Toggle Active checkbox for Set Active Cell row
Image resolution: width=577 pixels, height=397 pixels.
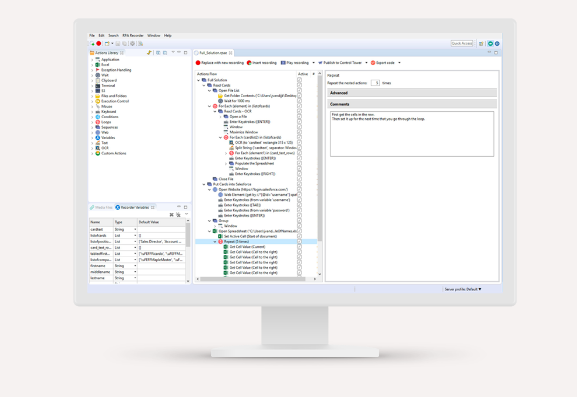(300, 236)
